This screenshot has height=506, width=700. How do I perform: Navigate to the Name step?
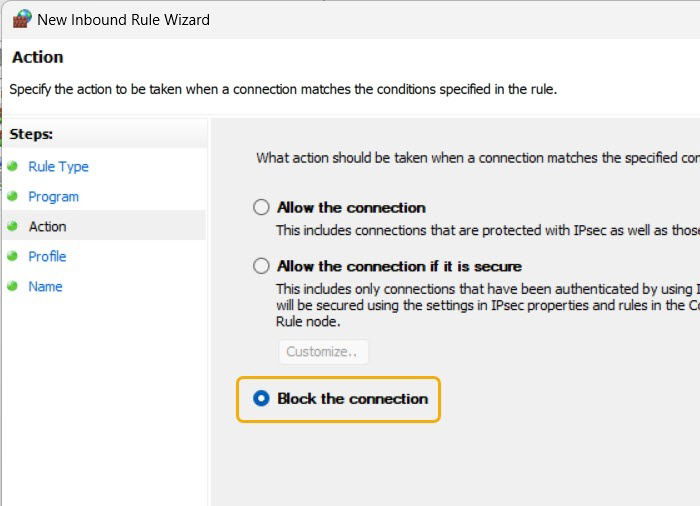coord(45,286)
